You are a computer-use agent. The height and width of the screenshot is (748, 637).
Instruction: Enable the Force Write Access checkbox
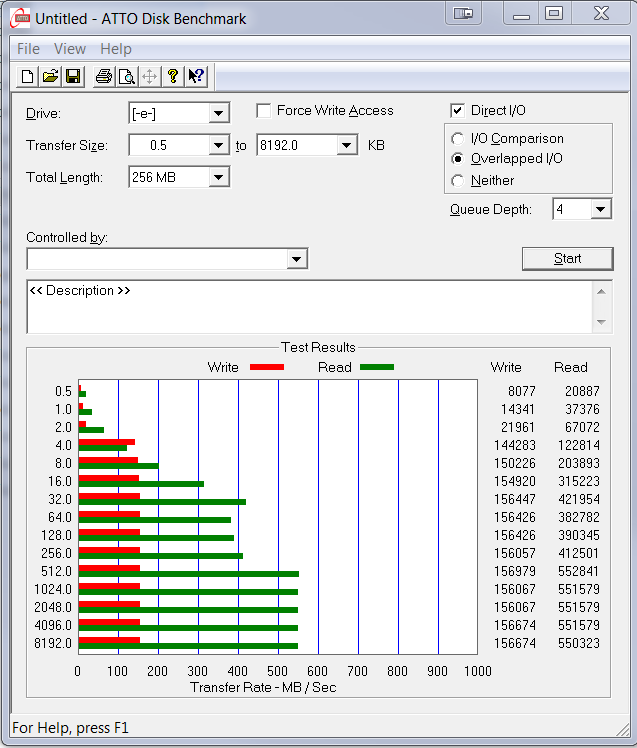click(264, 111)
